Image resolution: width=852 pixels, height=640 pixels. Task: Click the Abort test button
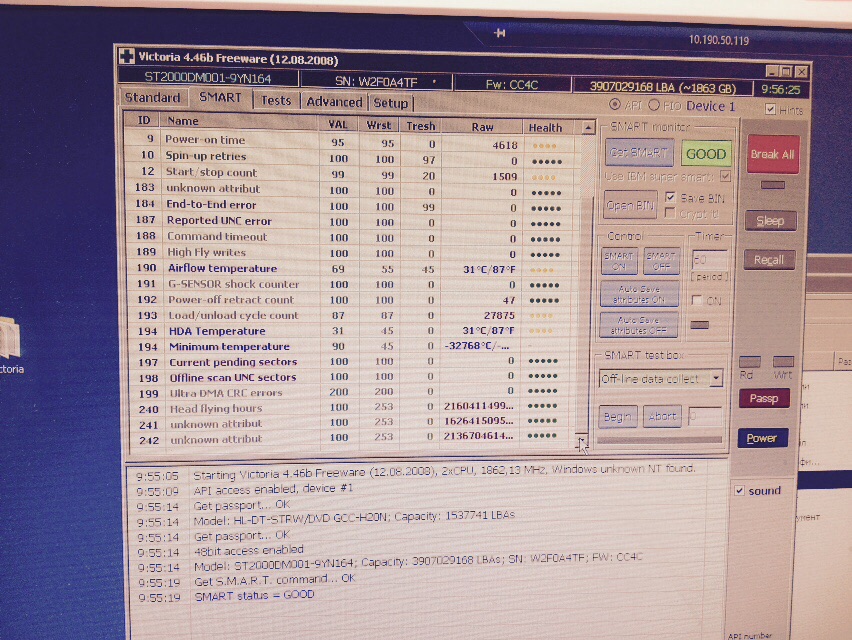pyautogui.click(x=662, y=417)
